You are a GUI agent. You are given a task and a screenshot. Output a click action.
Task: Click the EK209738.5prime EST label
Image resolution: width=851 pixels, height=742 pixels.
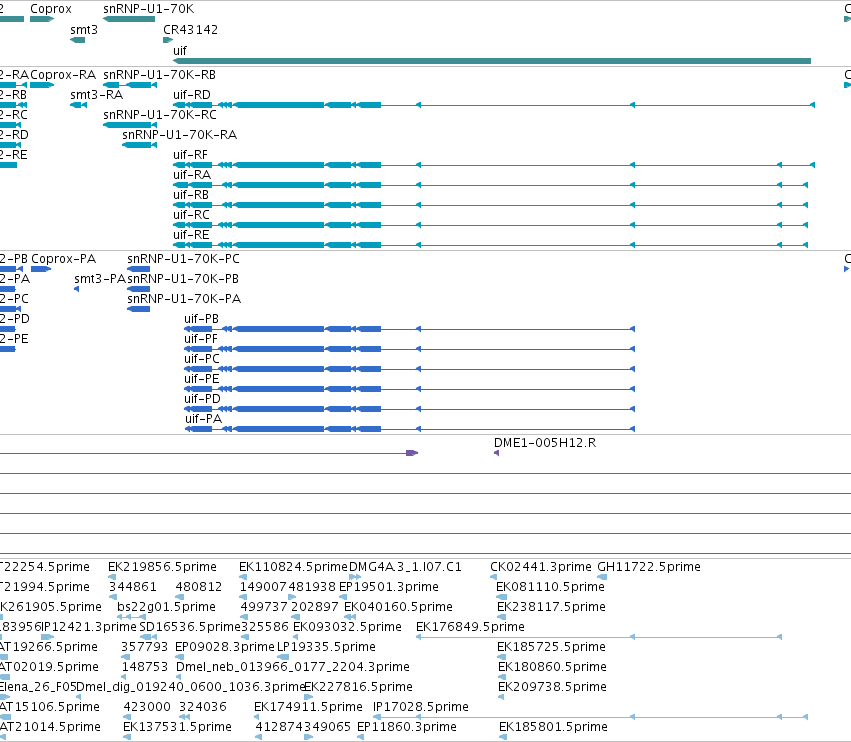(552, 687)
